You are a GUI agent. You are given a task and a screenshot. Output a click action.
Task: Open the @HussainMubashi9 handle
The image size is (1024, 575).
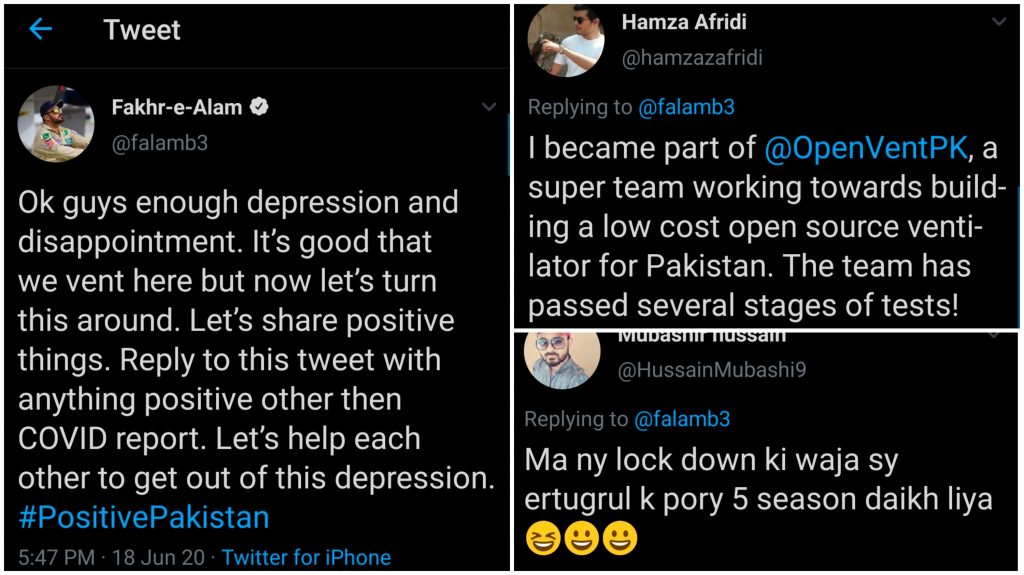pos(713,370)
